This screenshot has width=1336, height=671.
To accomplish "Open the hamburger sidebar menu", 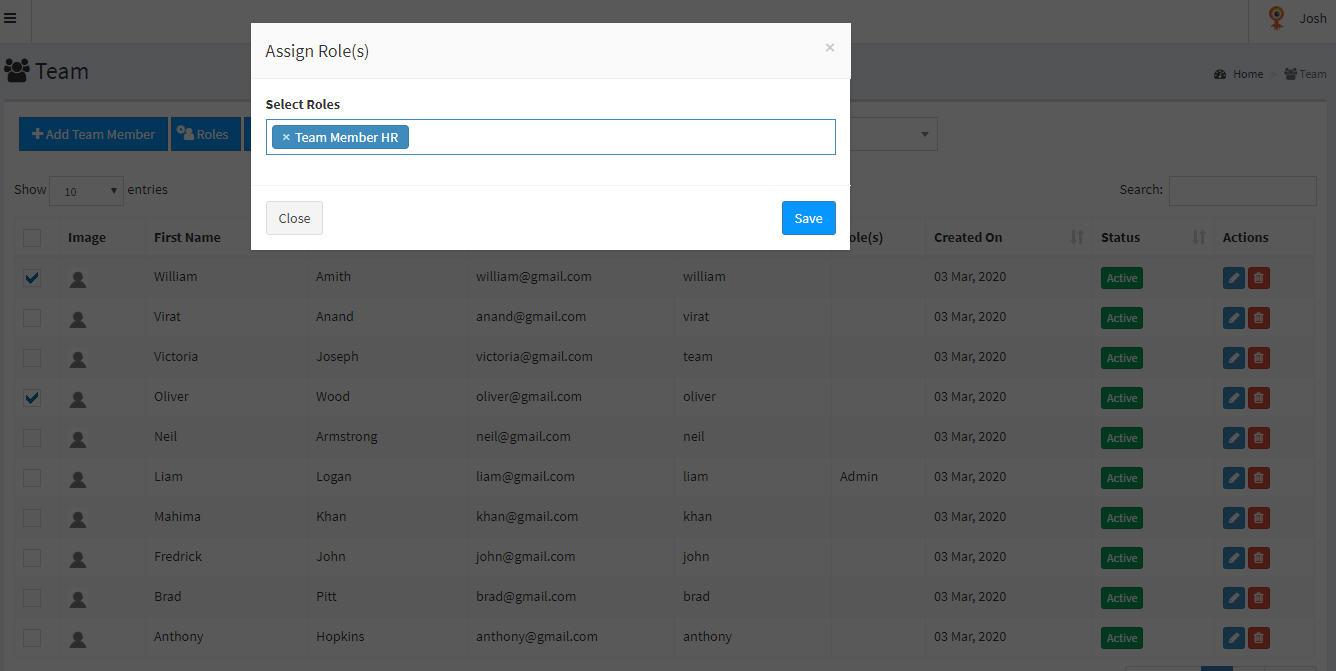I will point(11,18).
